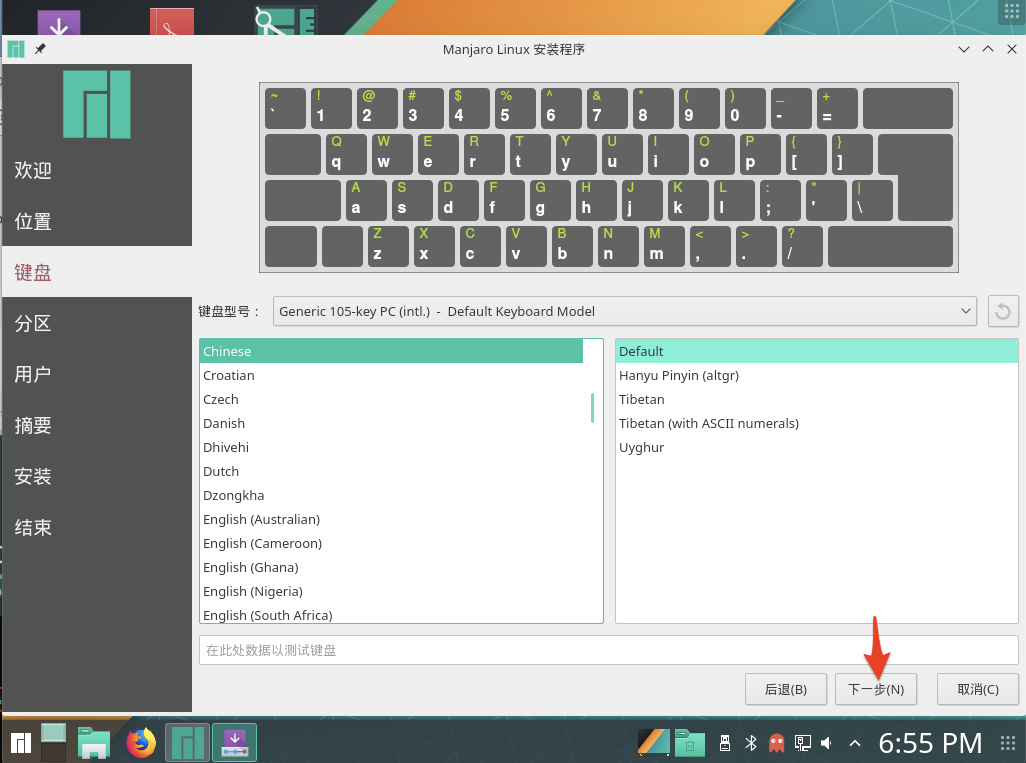
Task: Select English (Cameroon) layout
Action: click(x=391, y=543)
